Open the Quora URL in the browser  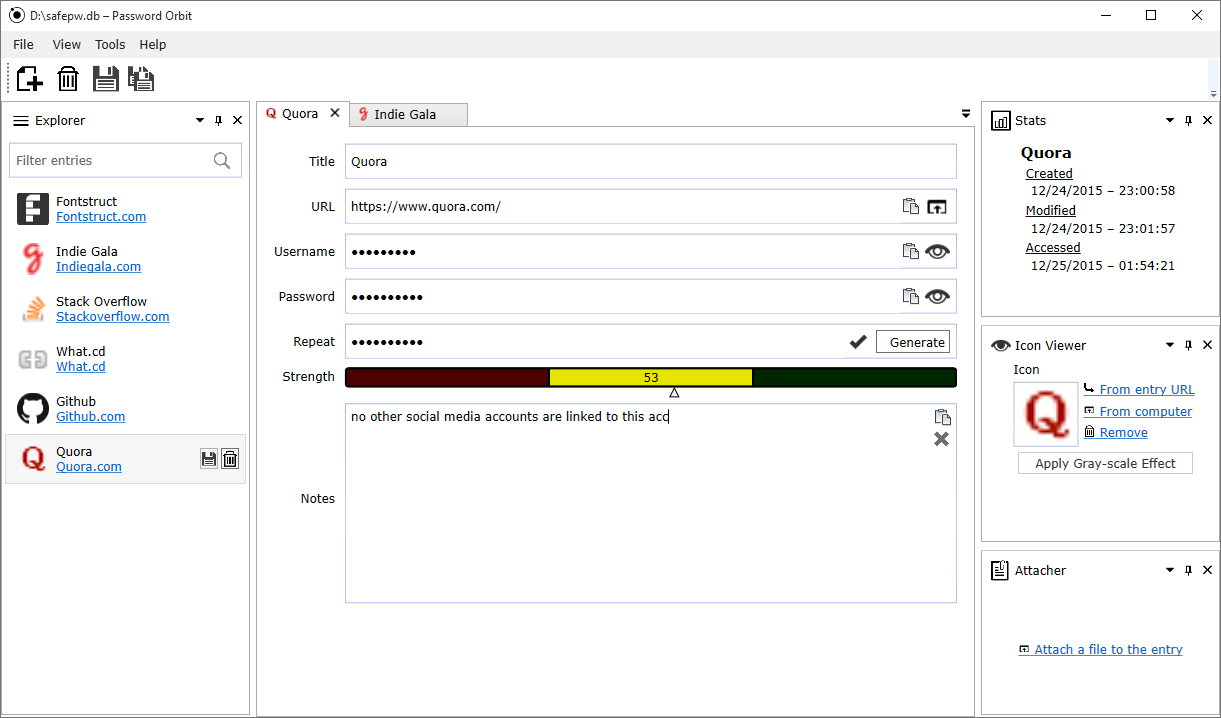pos(936,207)
